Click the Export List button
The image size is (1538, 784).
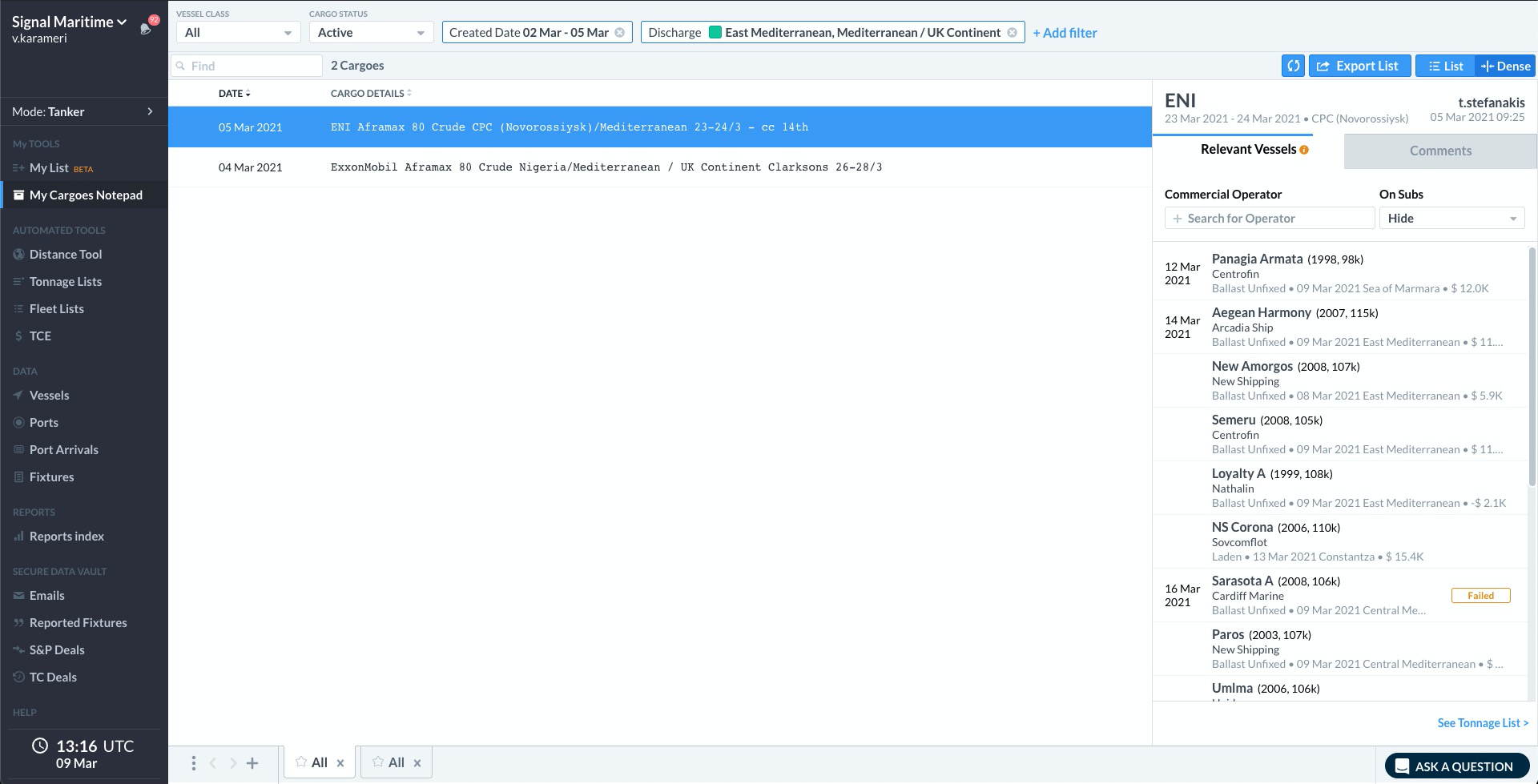pyautogui.click(x=1359, y=66)
